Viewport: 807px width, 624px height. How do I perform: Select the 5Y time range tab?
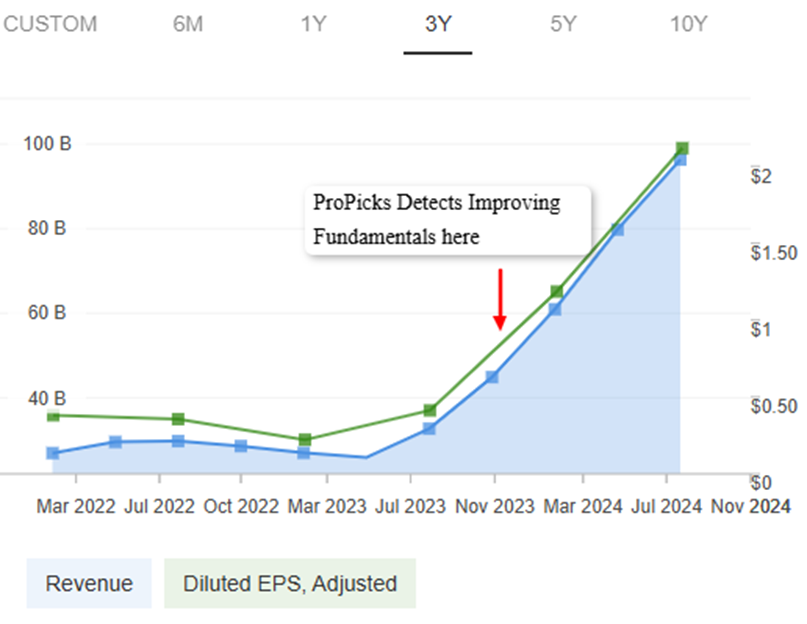tap(563, 24)
